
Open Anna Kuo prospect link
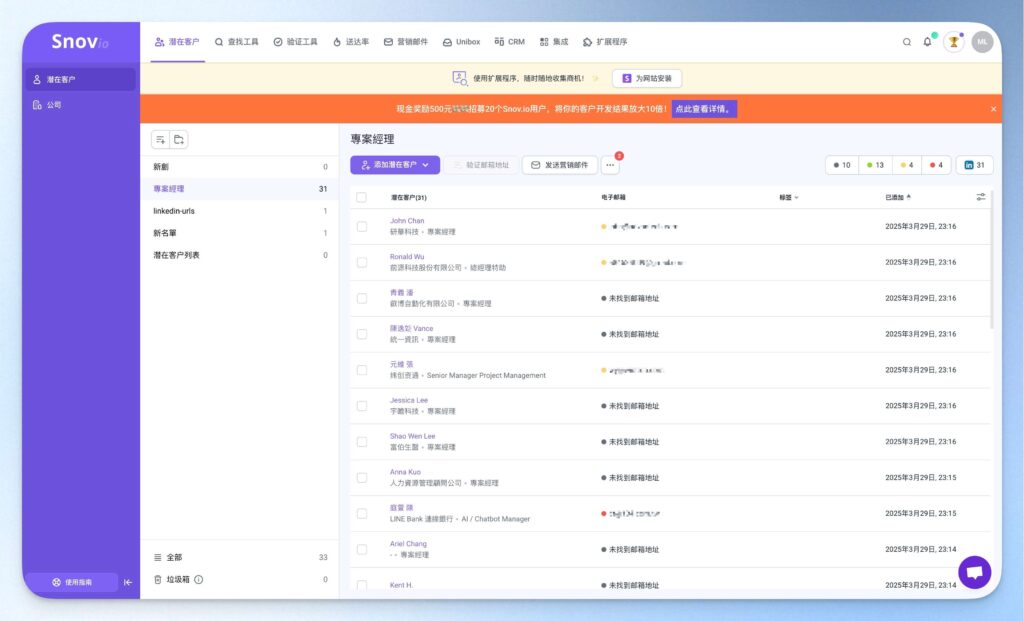(406, 472)
